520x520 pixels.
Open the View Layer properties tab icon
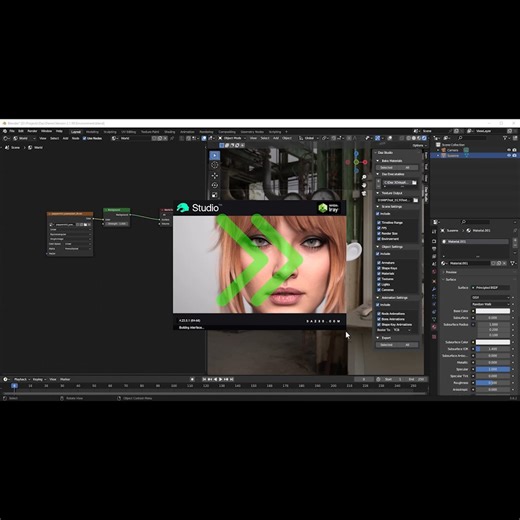(x=434, y=256)
